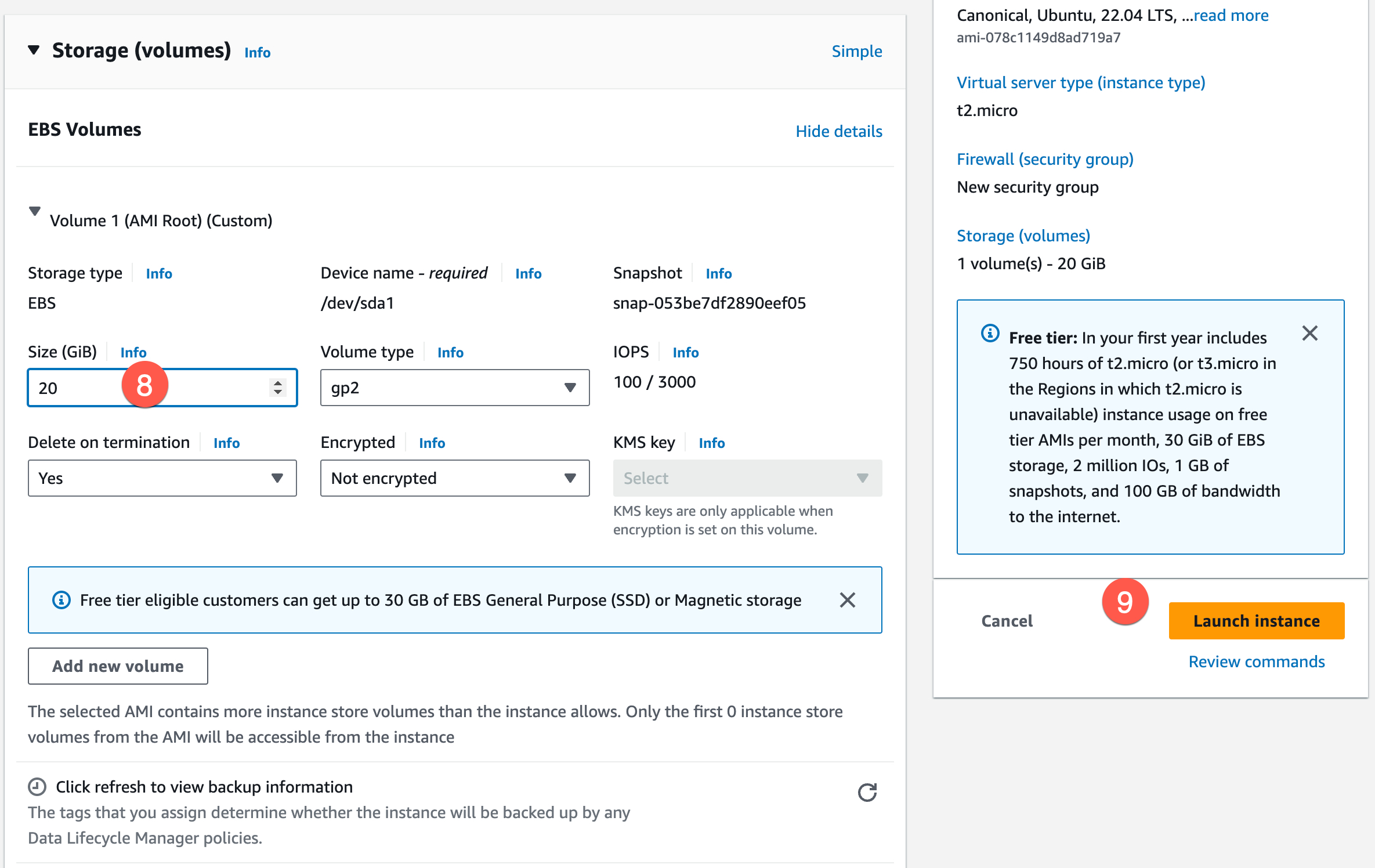Collapse the Storage (volumes) section
The width and height of the screenshot is (1375, 868).
point(34,50)
